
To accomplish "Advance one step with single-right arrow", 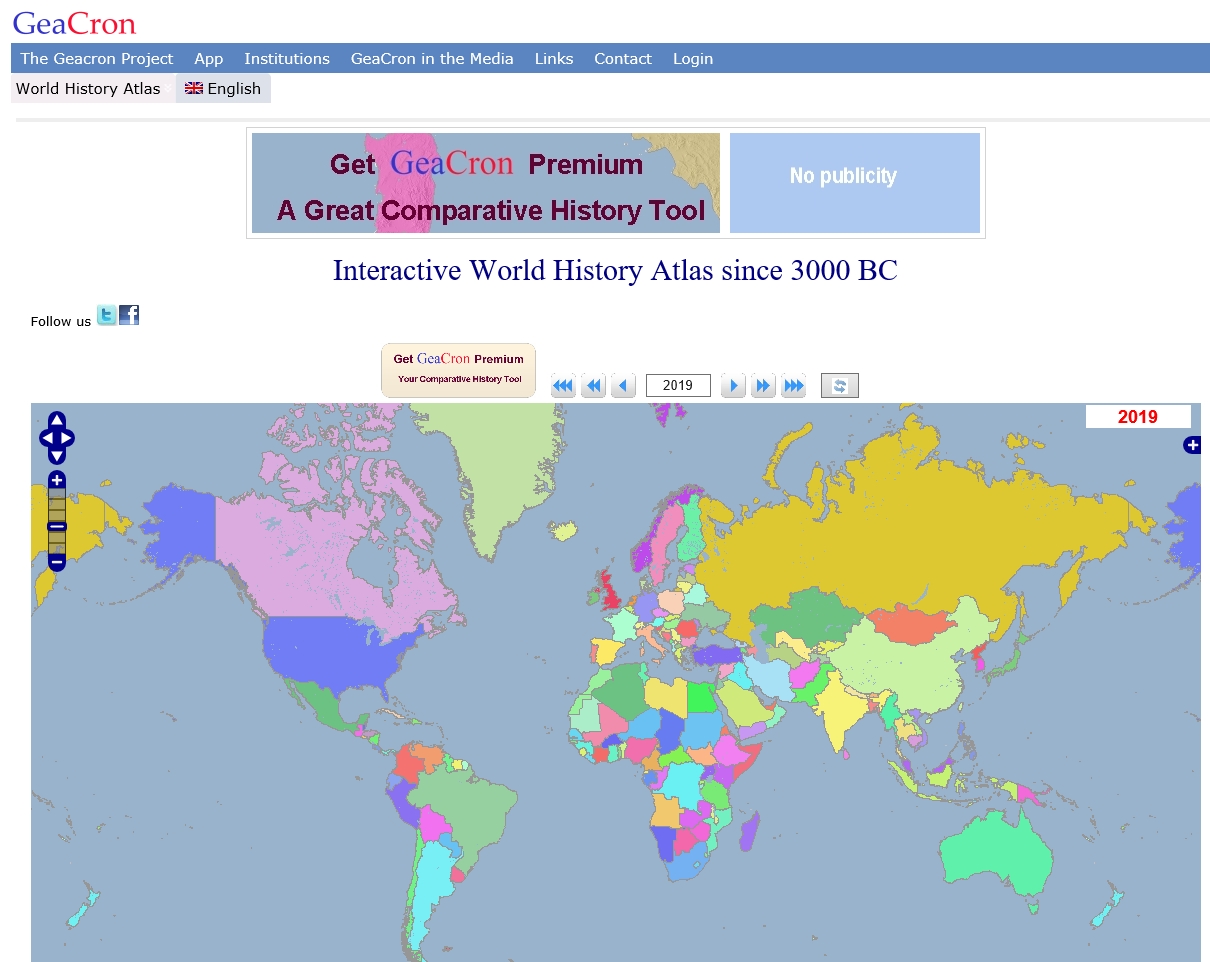I will [x=733, y=386].
